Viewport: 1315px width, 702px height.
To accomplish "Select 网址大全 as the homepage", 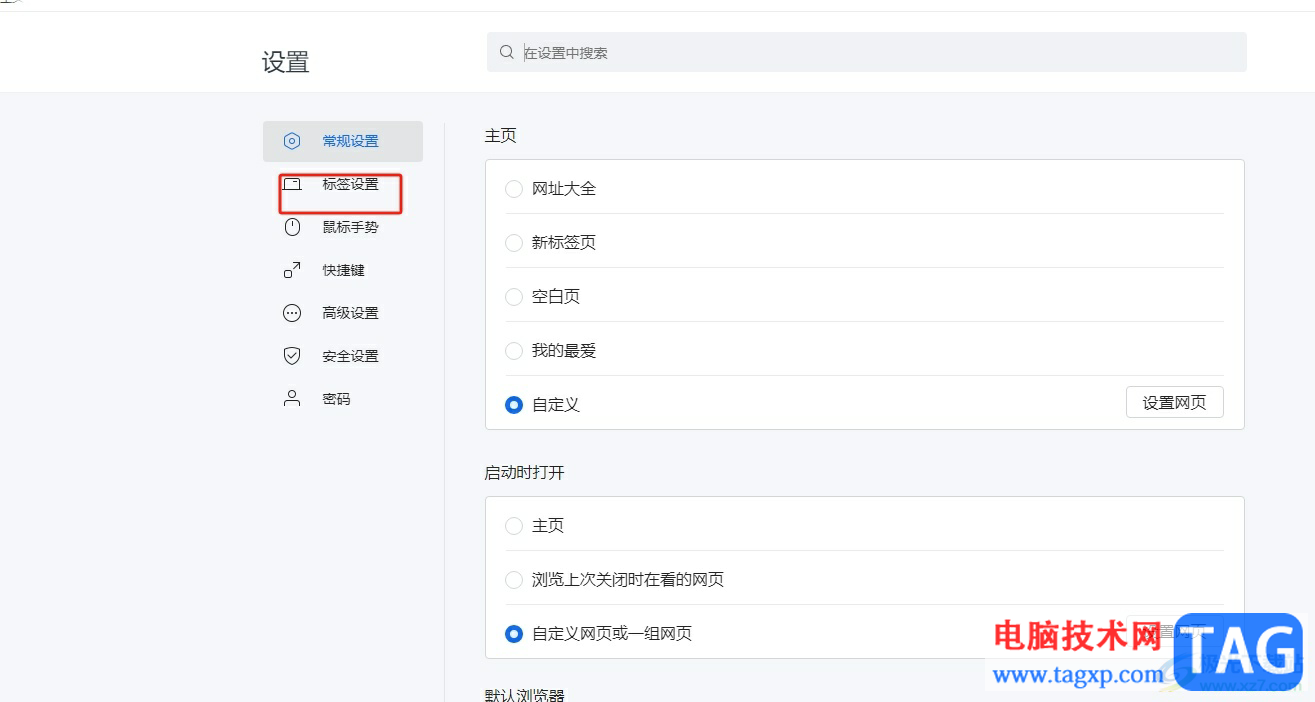I will coord(513,188).
